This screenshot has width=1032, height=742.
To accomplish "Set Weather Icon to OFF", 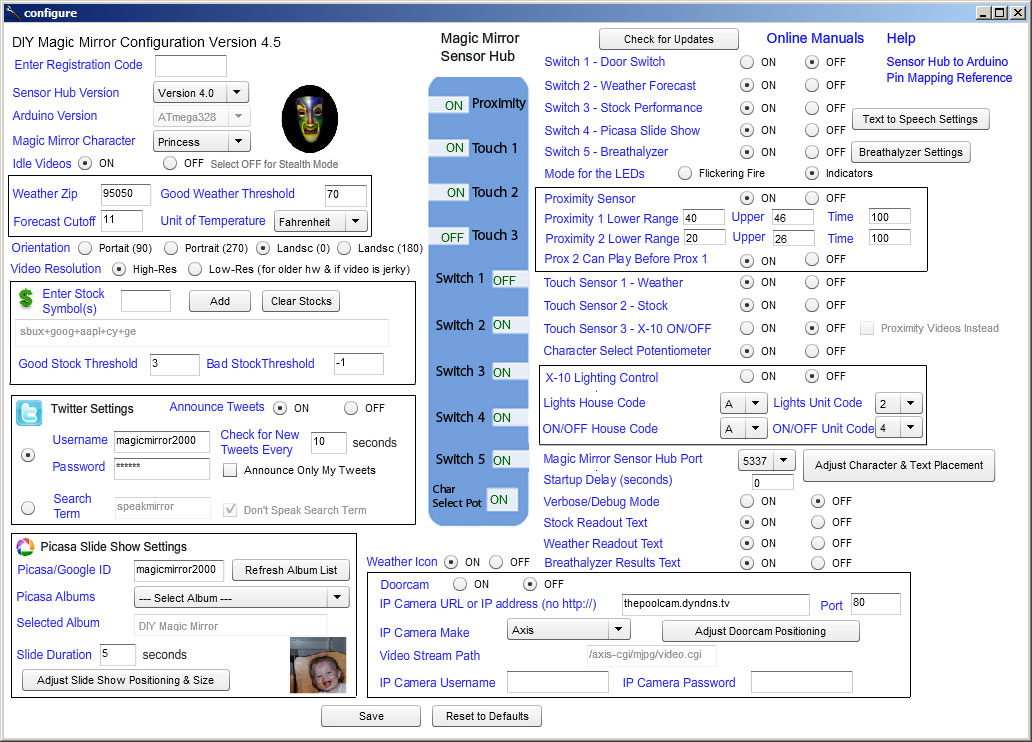I will click(496, 562).
